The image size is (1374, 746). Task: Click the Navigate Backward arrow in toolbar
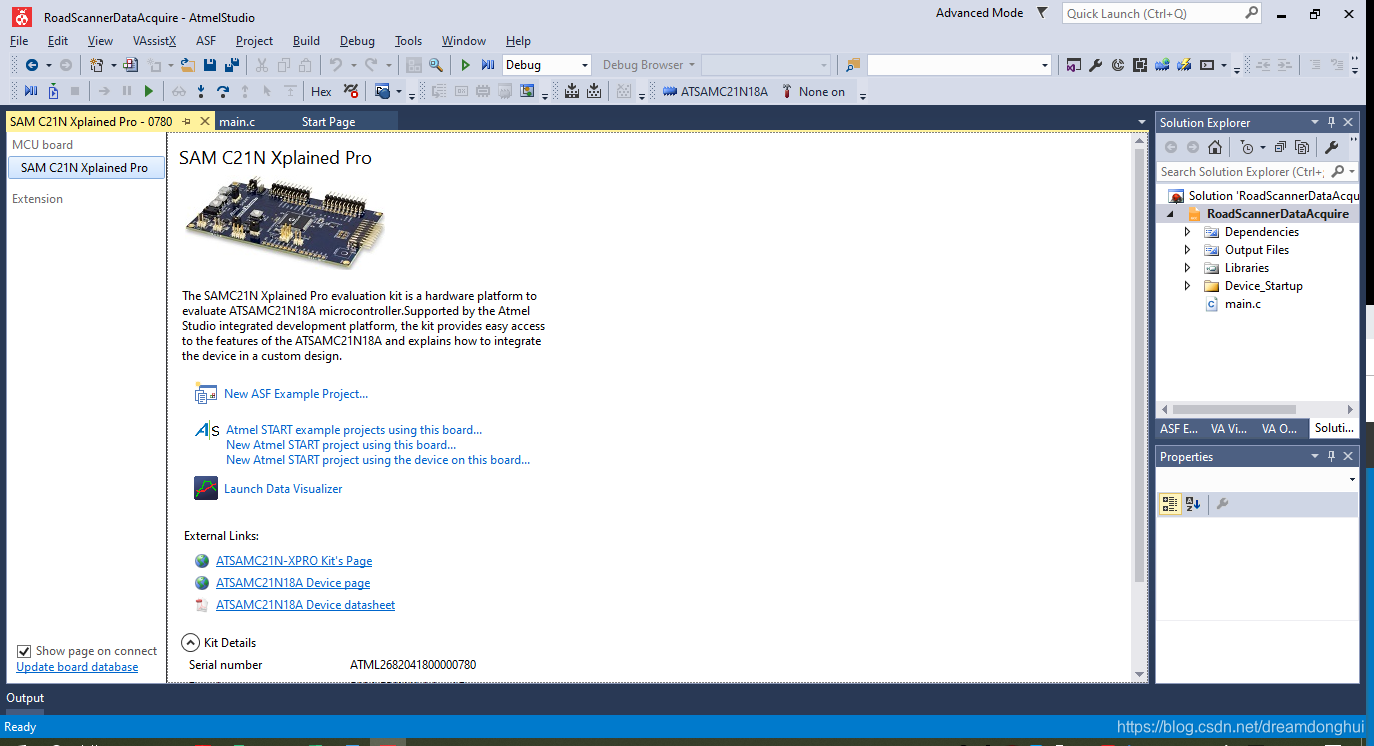click(32, 65)
